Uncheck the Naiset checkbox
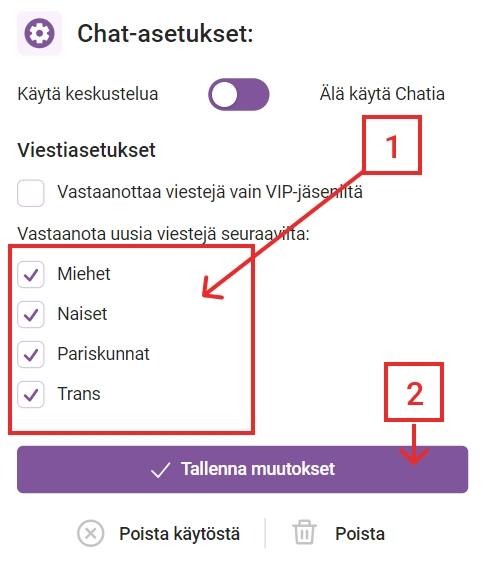484x565 pixels. [x=31, y=315]
